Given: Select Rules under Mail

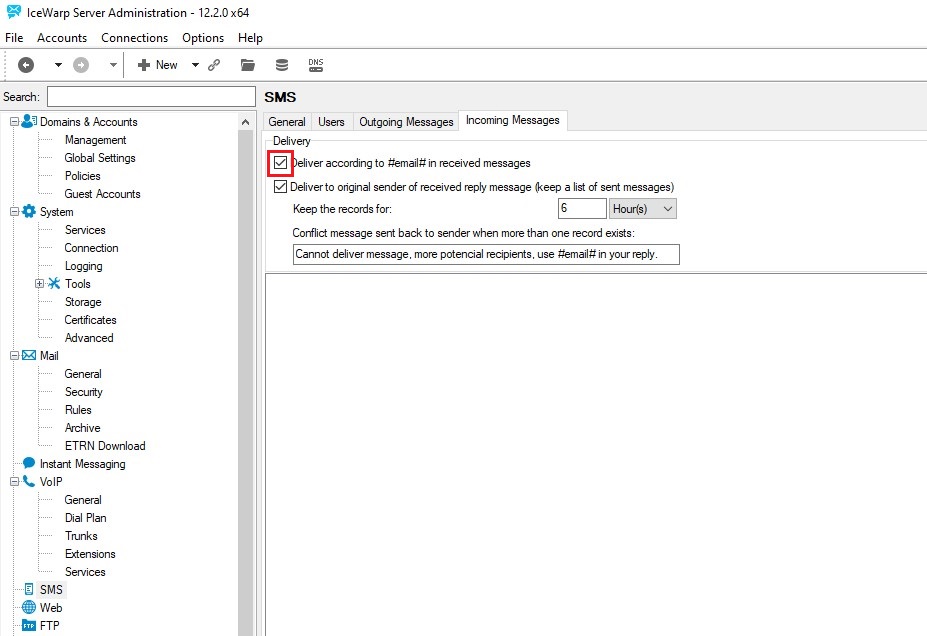Looking at the screenshot, I should click(78, 410).
